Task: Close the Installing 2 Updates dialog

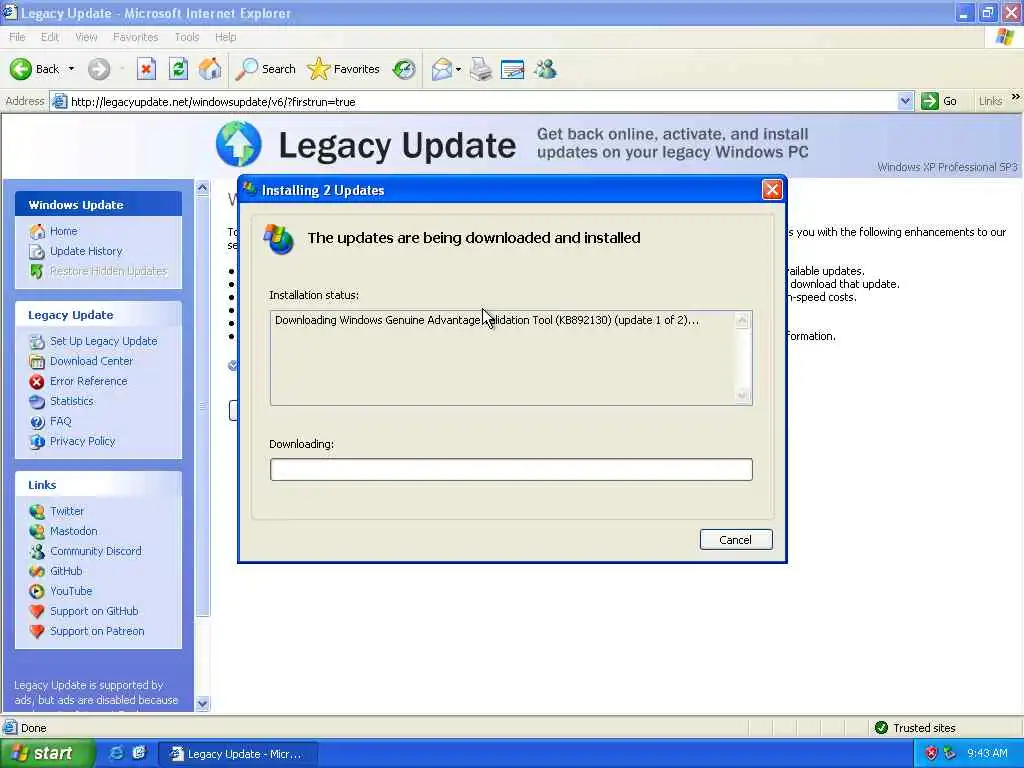Action: click(x=772, y=190)
